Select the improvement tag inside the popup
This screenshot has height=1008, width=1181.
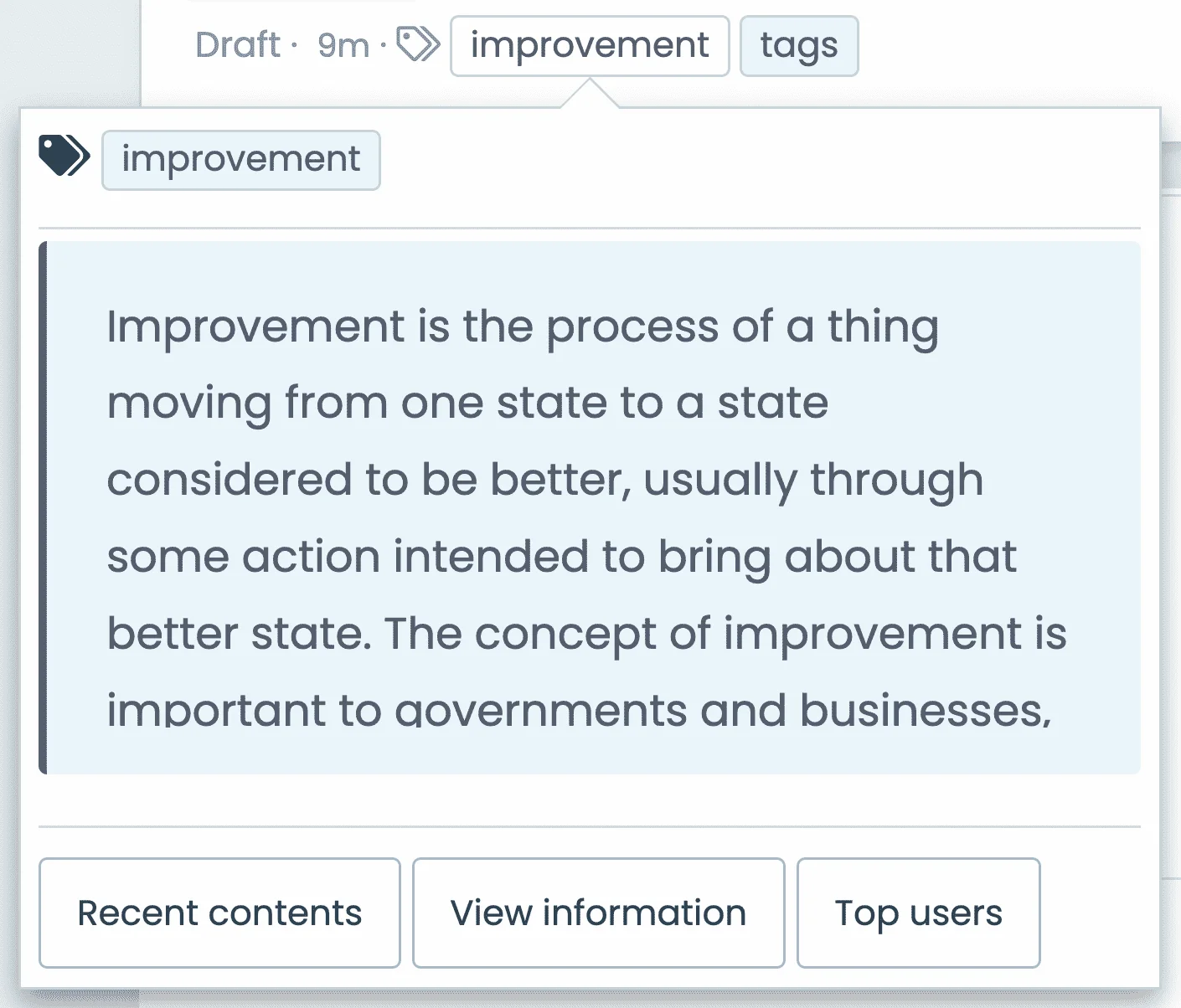click(x=241, y=160)
